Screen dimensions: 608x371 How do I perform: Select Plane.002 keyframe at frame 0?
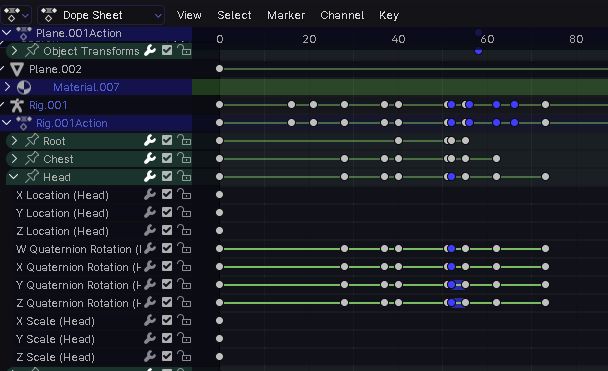(219, 69)
